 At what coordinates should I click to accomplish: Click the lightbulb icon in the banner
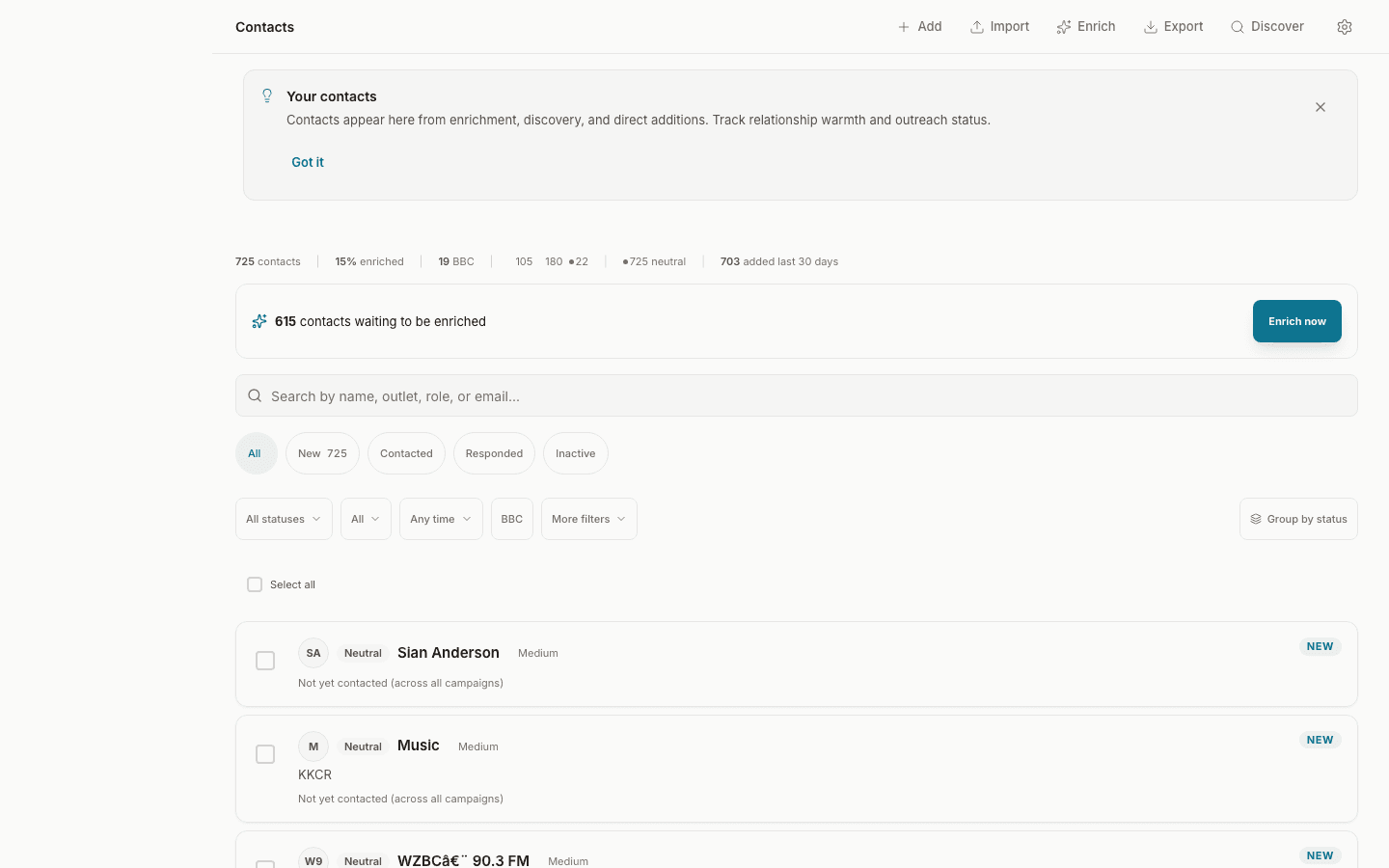[267, 95]
